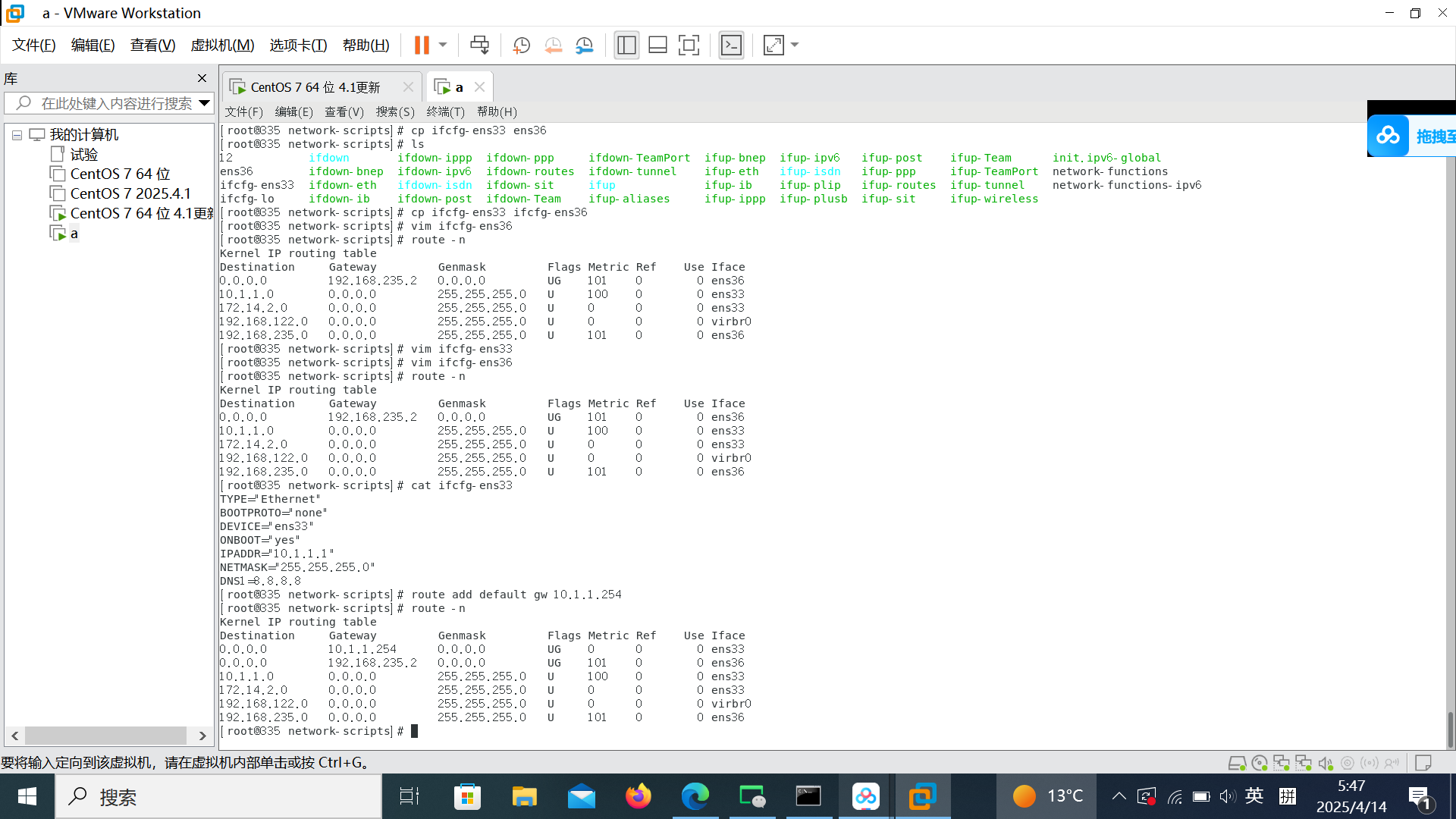Take a snapshot with clock-plus icon

tap(521, 45)
